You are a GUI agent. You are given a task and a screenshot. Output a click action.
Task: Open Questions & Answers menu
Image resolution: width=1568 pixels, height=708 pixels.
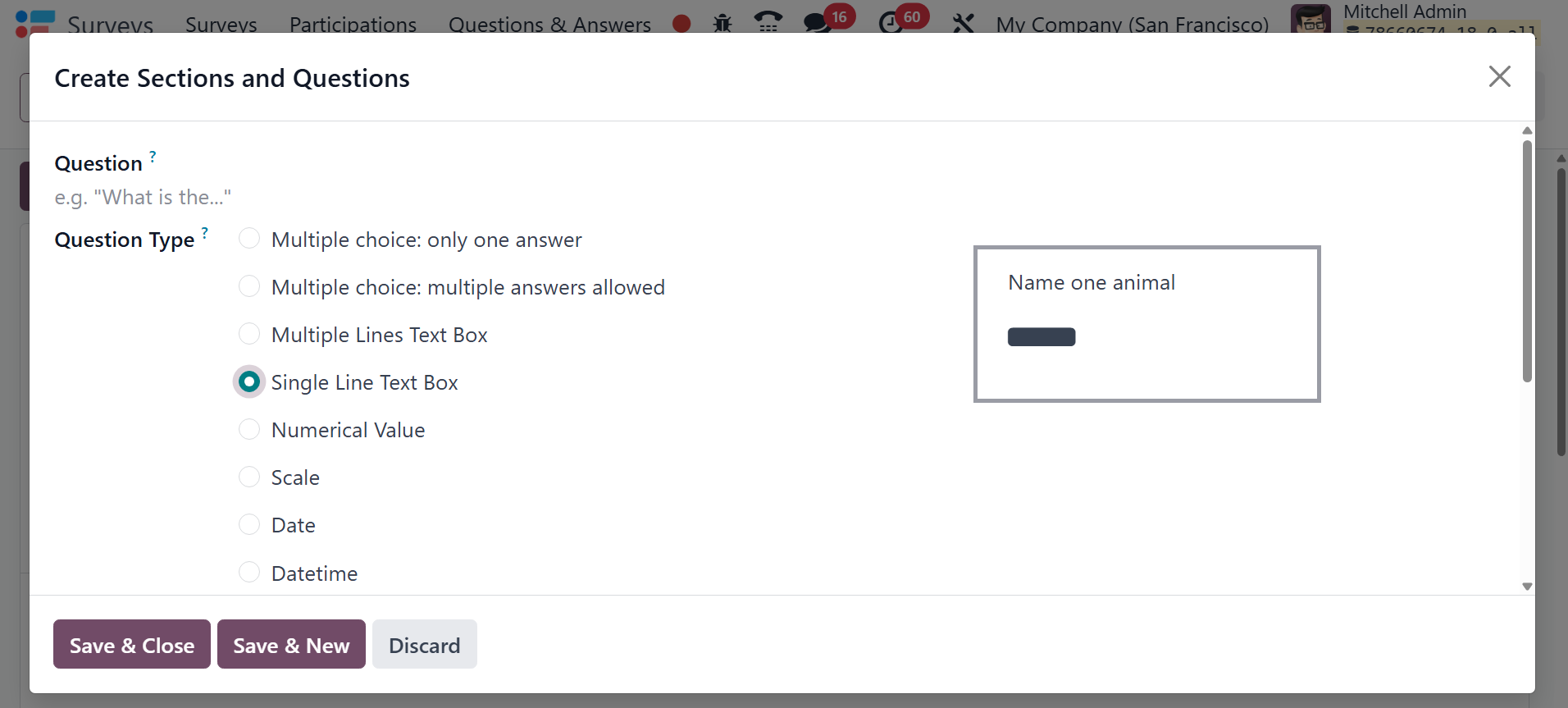point(549,25)
